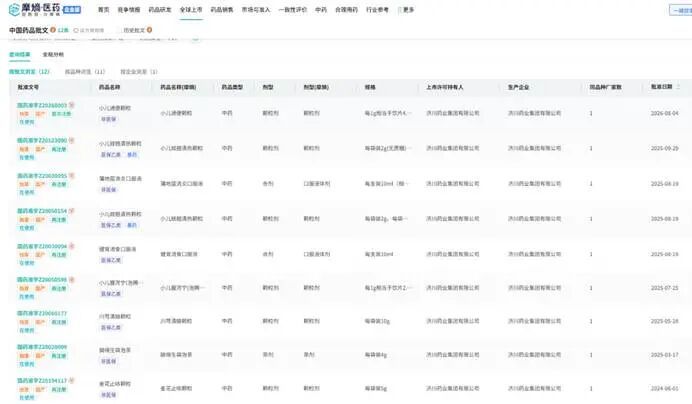Viewport: 692px width, 404px height.
Task: Select the 全球上市 navigation item
Action: [191, 10]
